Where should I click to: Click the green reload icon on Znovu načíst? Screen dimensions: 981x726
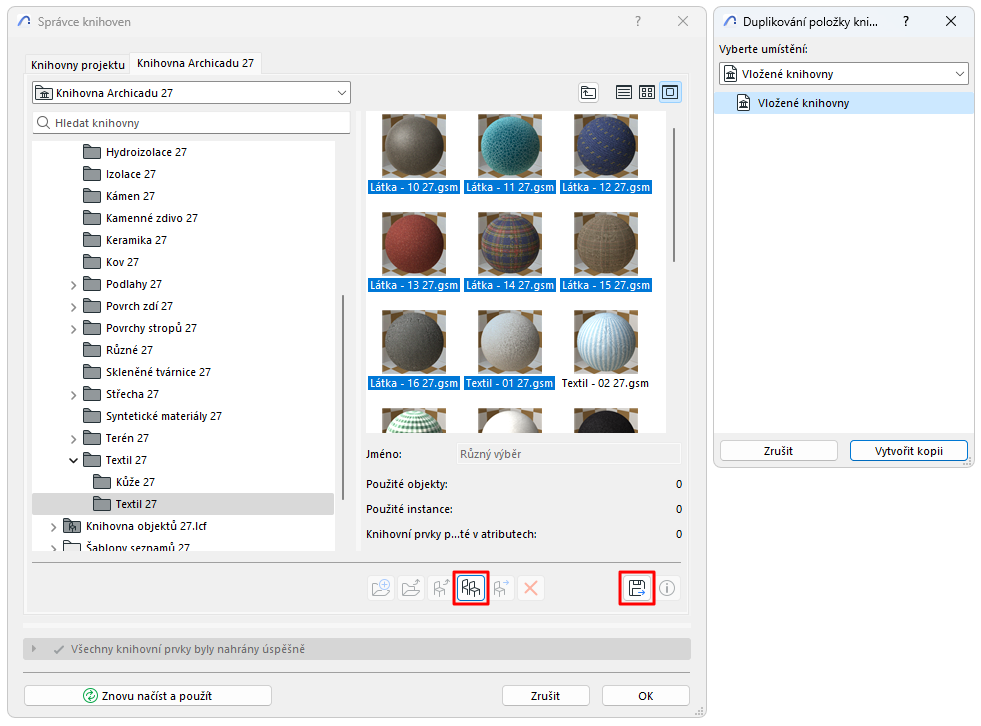[90, 696]
